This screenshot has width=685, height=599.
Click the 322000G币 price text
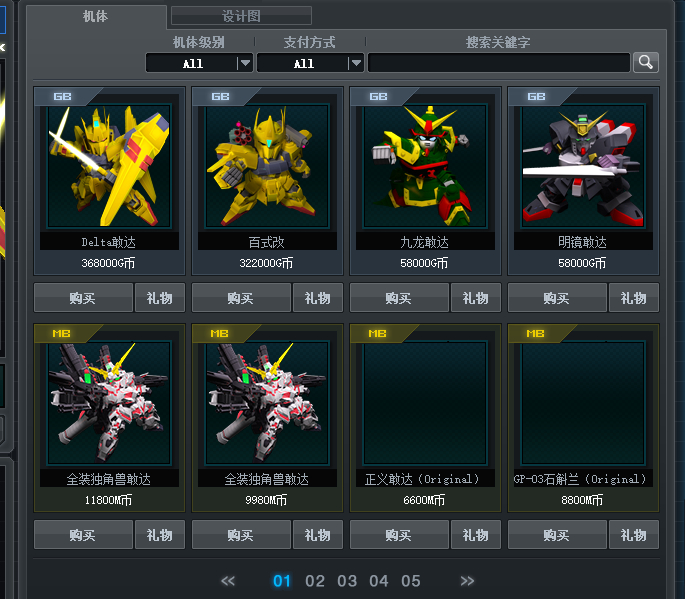tap(266, 263)
